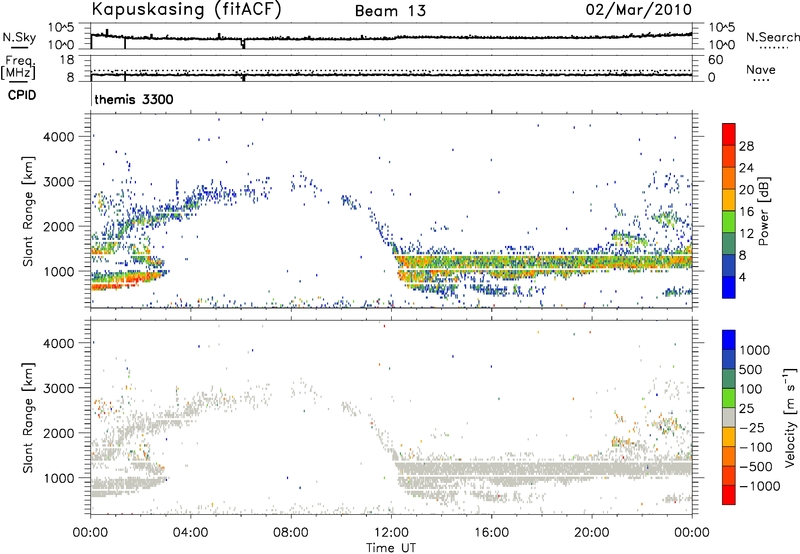Click the "16:00" time tick label
This screenshot has height=554, width=800.
point(491,533)
